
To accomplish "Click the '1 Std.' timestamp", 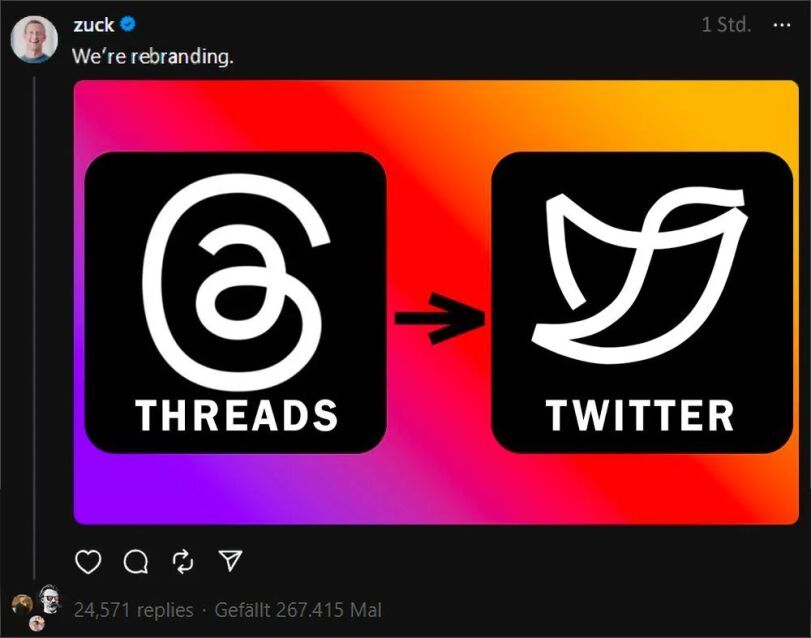I will tap(726, 24).
